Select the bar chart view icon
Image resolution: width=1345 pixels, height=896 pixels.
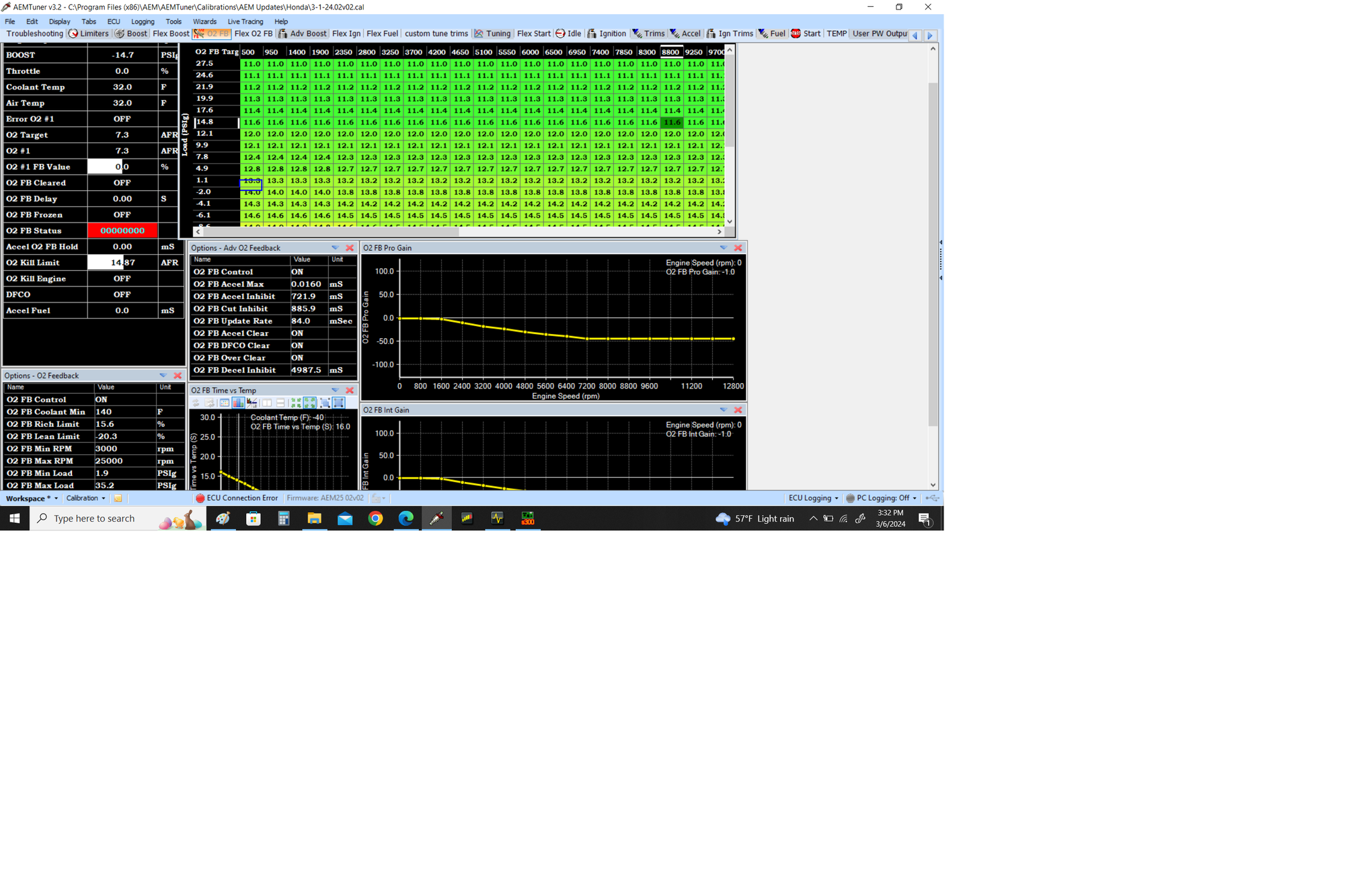[x=238, y=403]
